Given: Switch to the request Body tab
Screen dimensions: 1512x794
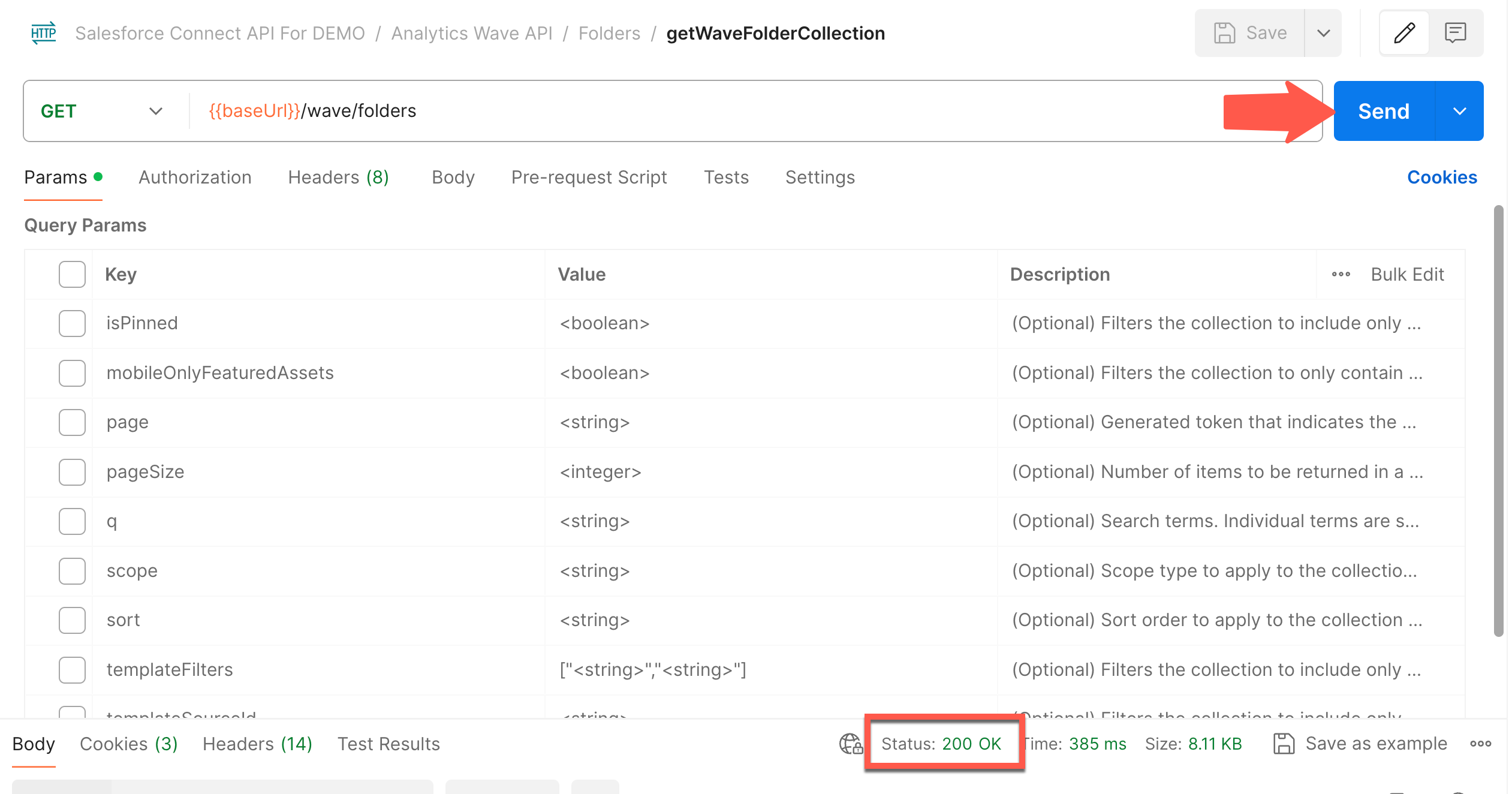Looking at the screenshot, I should click(x=453, y=178).
